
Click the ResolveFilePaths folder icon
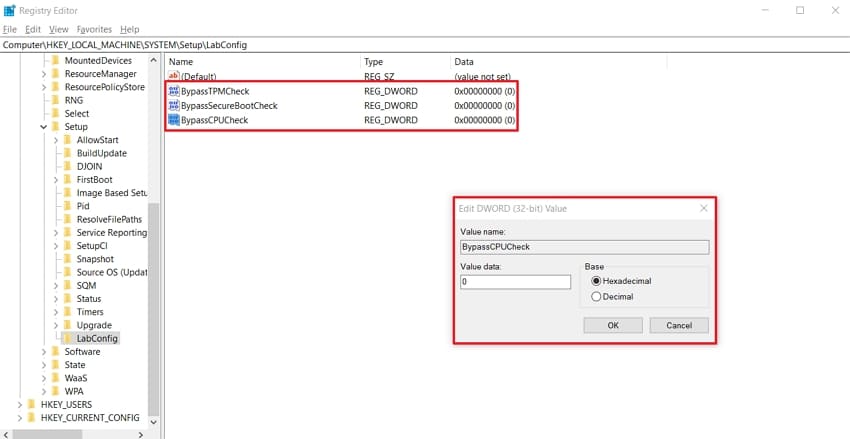click(67, 220)
